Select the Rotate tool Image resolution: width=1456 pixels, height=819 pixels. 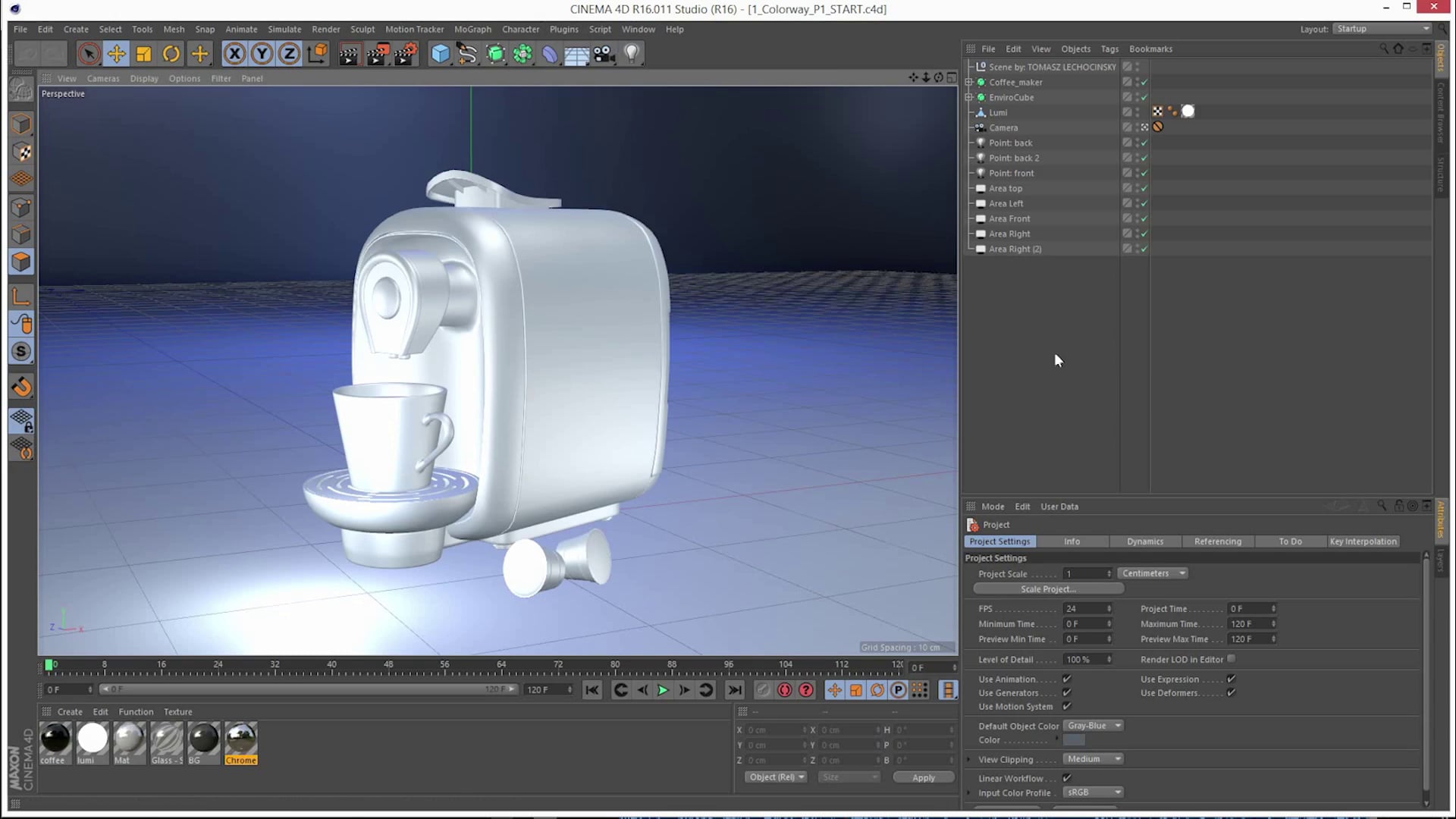171,54
